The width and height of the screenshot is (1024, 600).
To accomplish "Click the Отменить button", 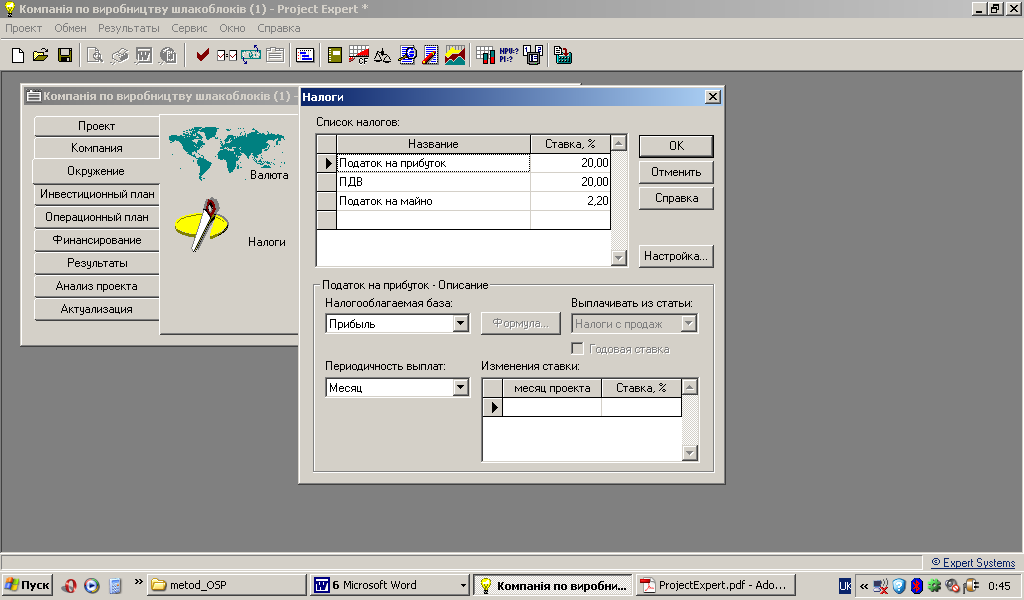I will (x=676, y=172).
